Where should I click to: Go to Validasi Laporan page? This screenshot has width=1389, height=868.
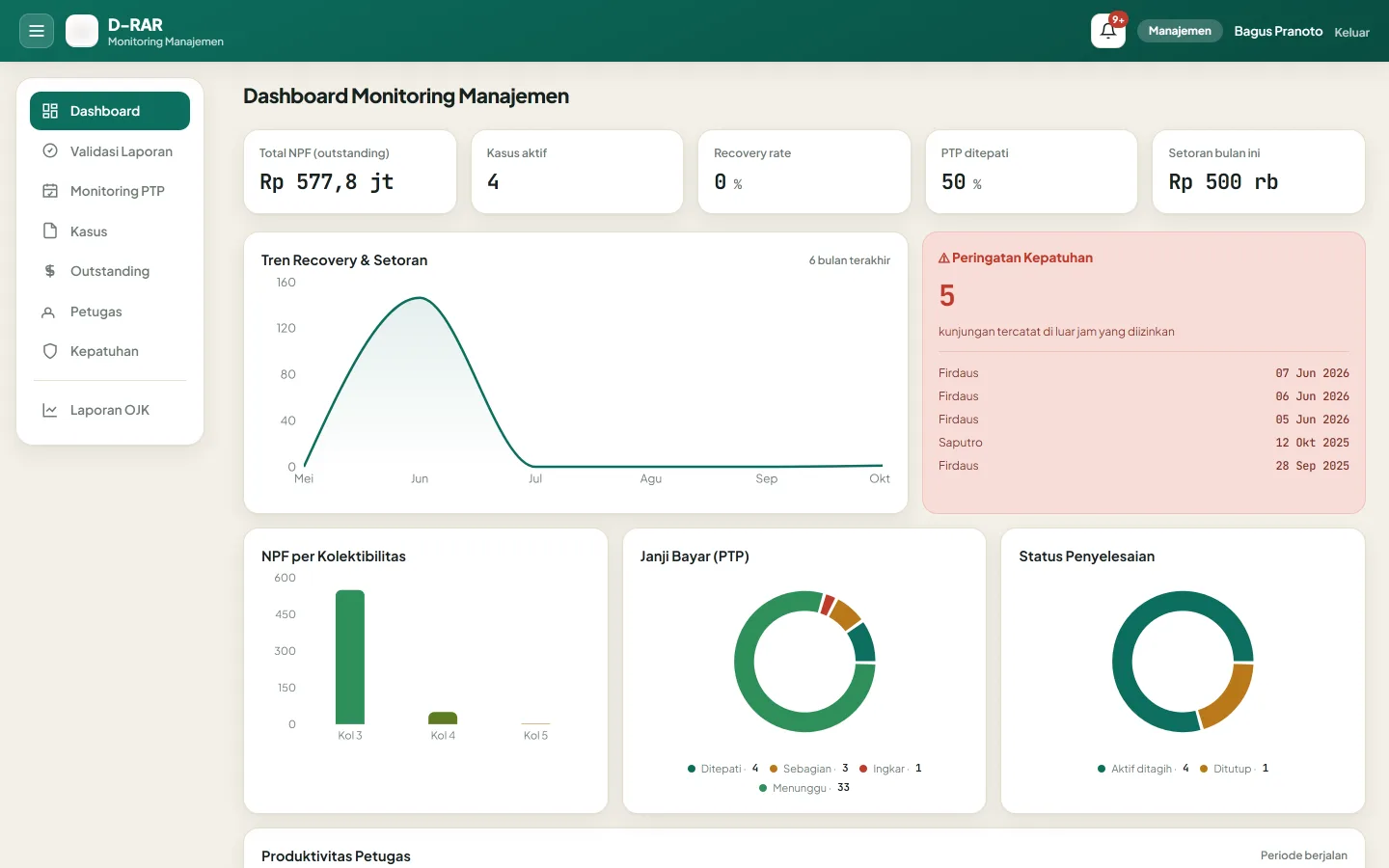point(110,151)
